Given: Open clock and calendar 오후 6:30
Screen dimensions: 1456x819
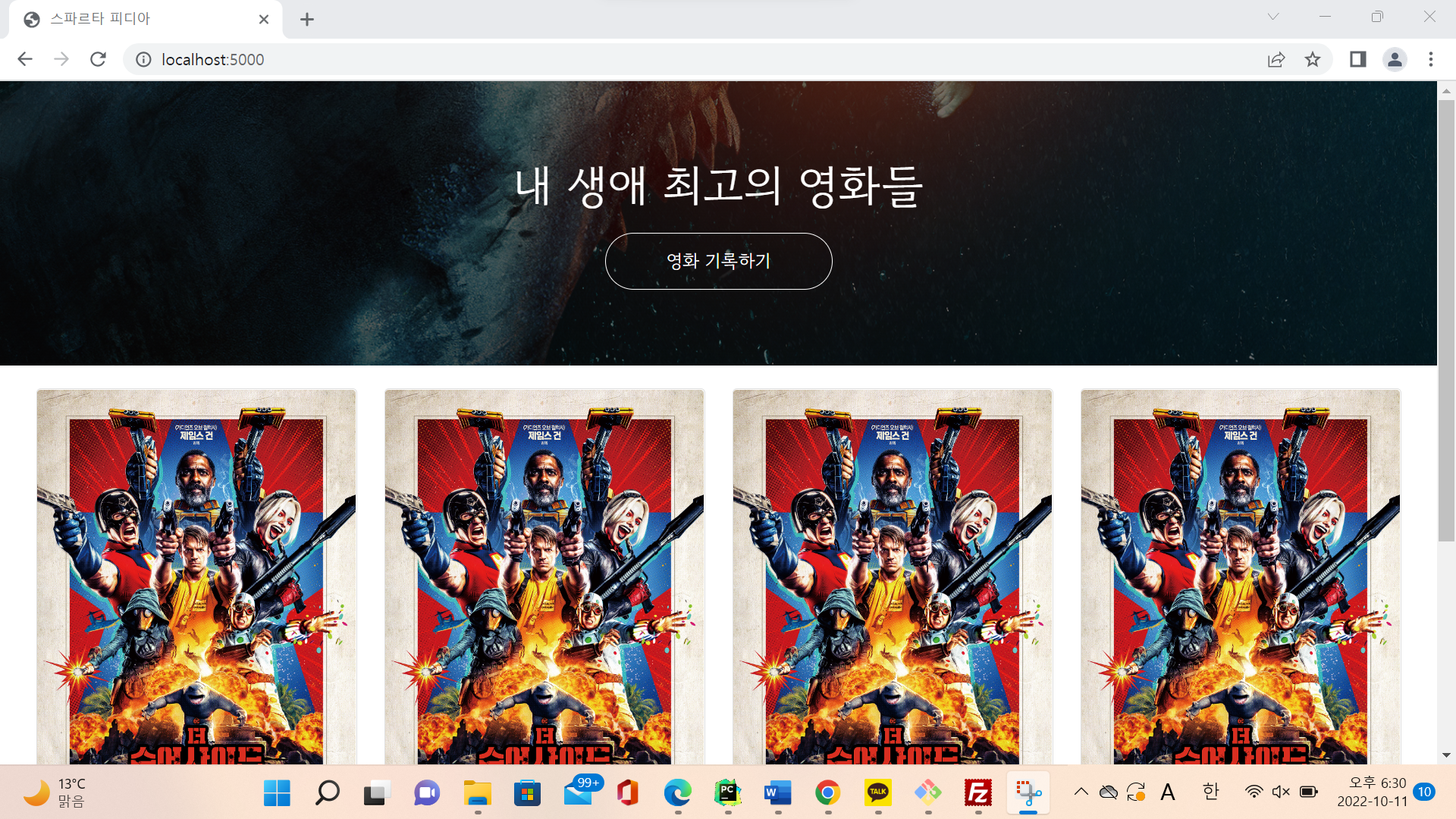Looking at the screenshot, I should pyautogui.click(x=1372, y=792).
